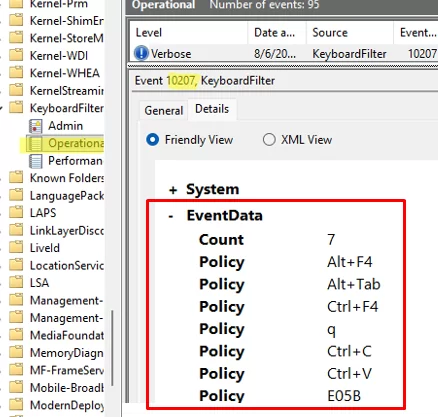Click the MediaFoundat folder icon

(x=16, y=335)
